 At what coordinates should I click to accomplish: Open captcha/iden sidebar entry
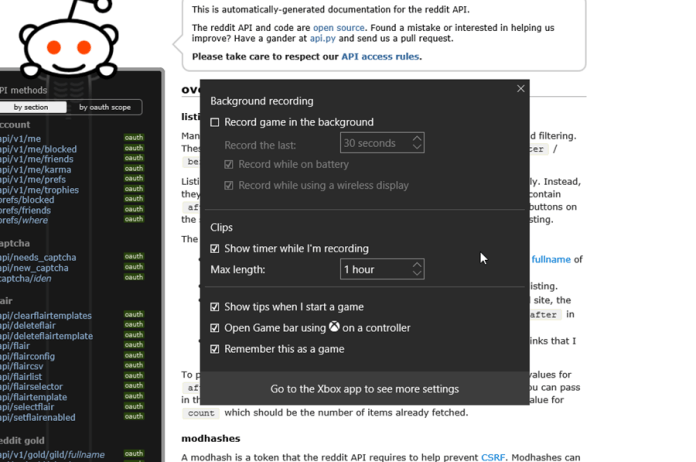click(26, 279)
